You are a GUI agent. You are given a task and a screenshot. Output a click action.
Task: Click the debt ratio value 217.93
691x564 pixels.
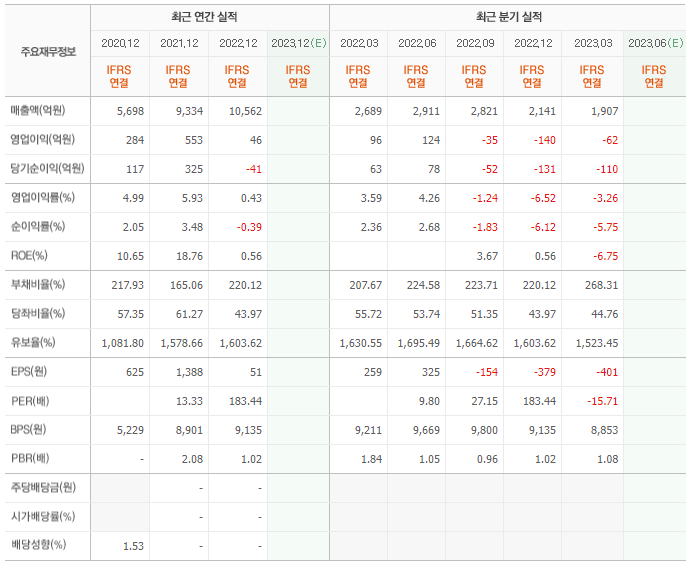coord(128,286)
